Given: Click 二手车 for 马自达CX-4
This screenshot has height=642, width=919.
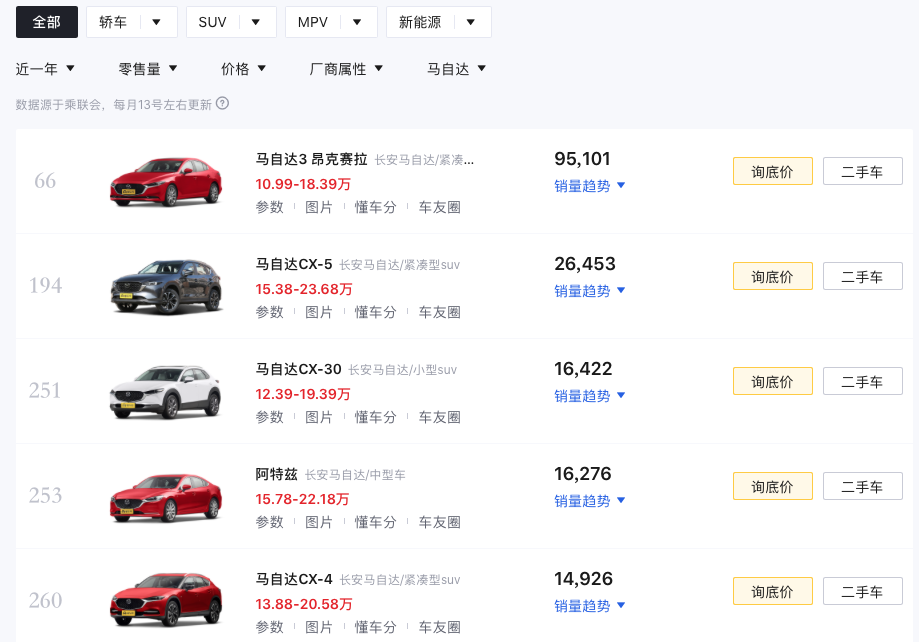Looking at the screenshot, I should 863,591.
